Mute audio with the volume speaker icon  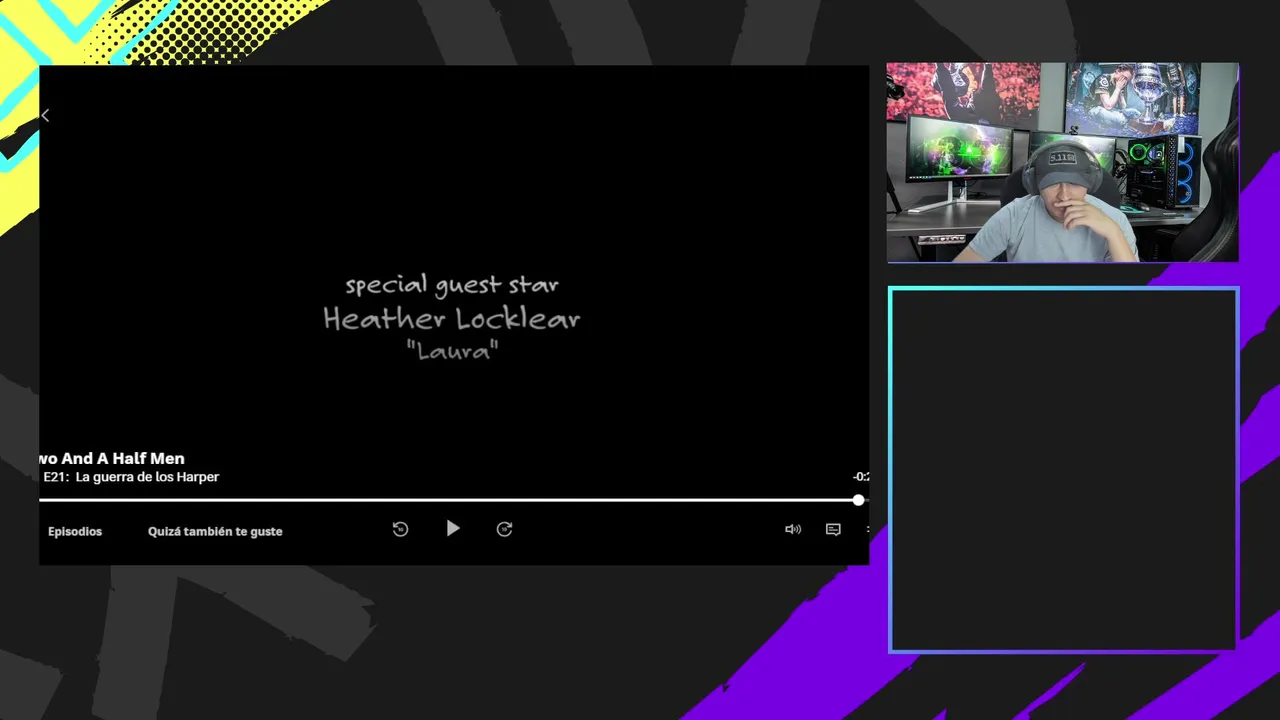coord(793,529)
